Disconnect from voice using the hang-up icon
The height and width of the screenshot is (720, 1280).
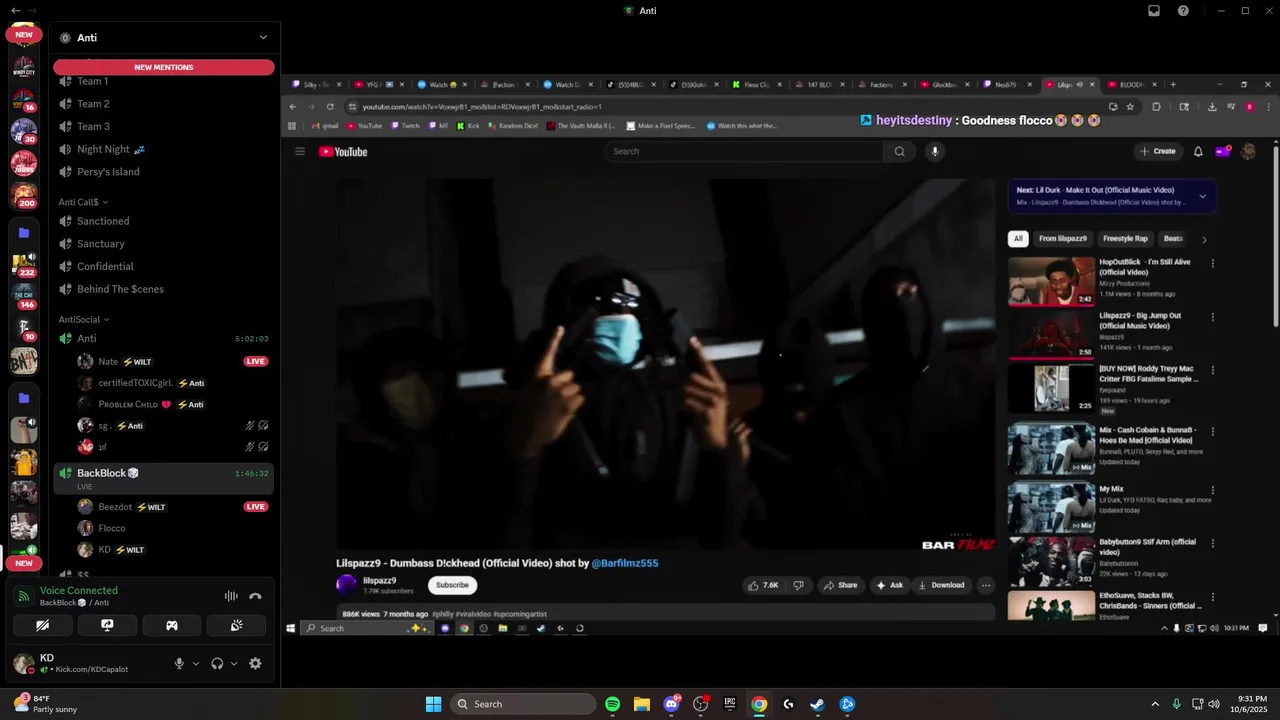coord(255,596)
